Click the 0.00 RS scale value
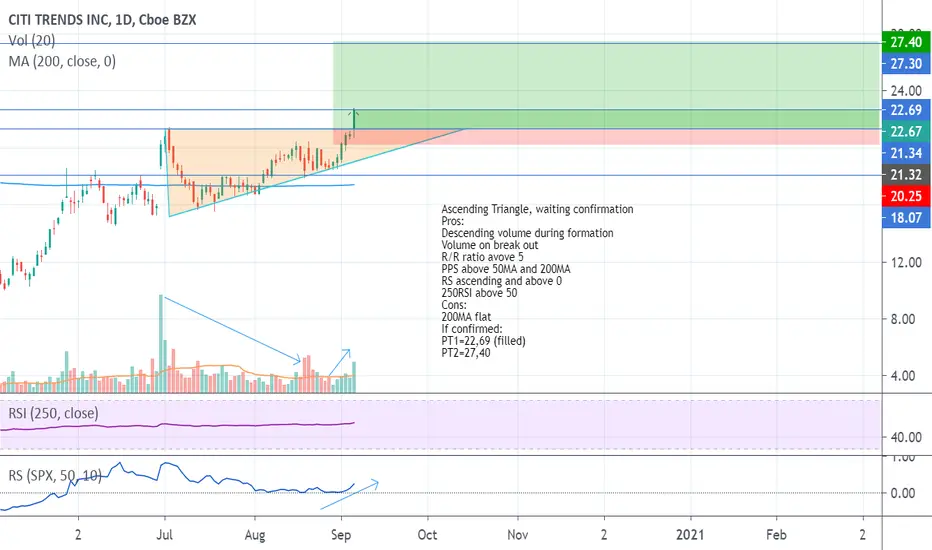932x550 pixels. 902,493
